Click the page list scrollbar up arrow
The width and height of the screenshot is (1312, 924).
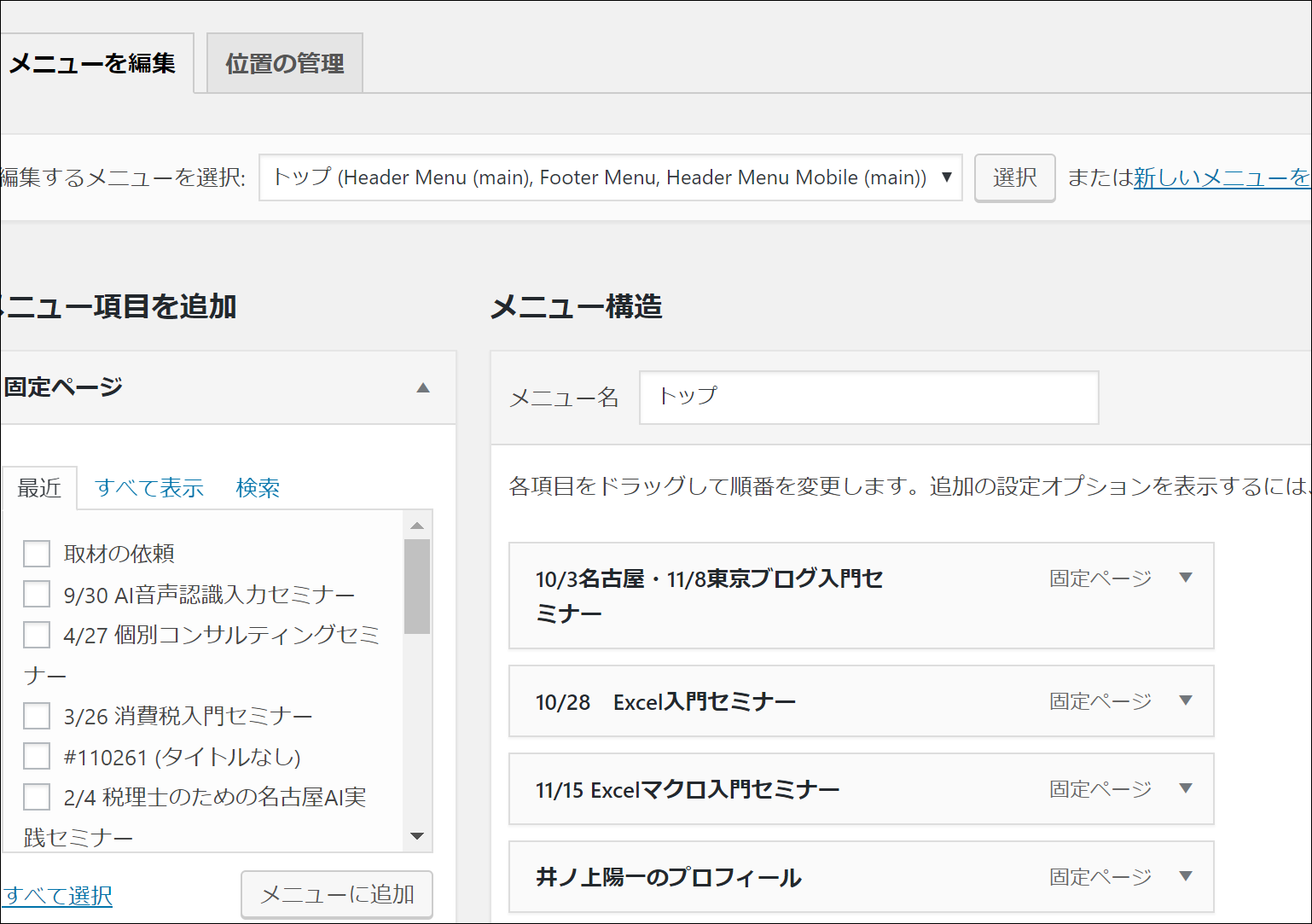[417, 526]
